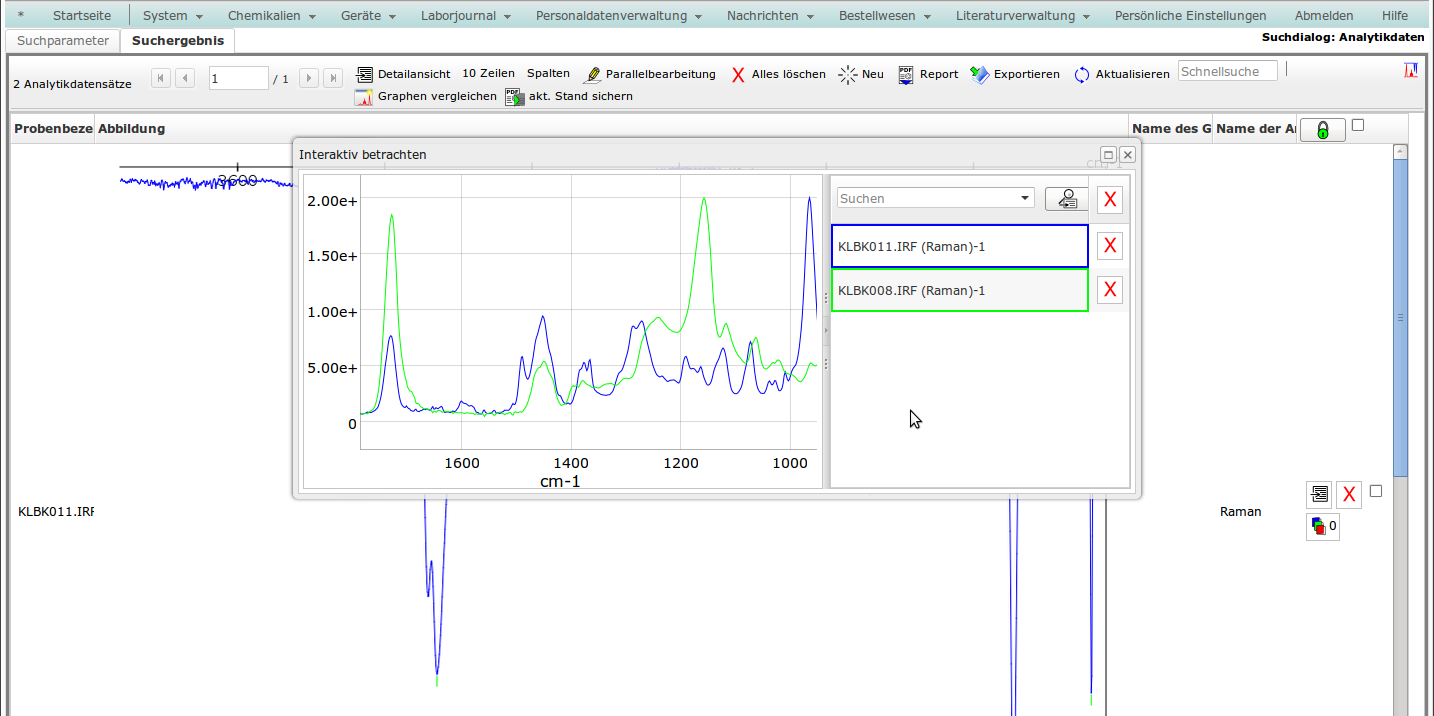Select the blue-bordered KLBK011.IRF (Raman)-1 entry
The image size is (1434, 716).
coord(959,246)
